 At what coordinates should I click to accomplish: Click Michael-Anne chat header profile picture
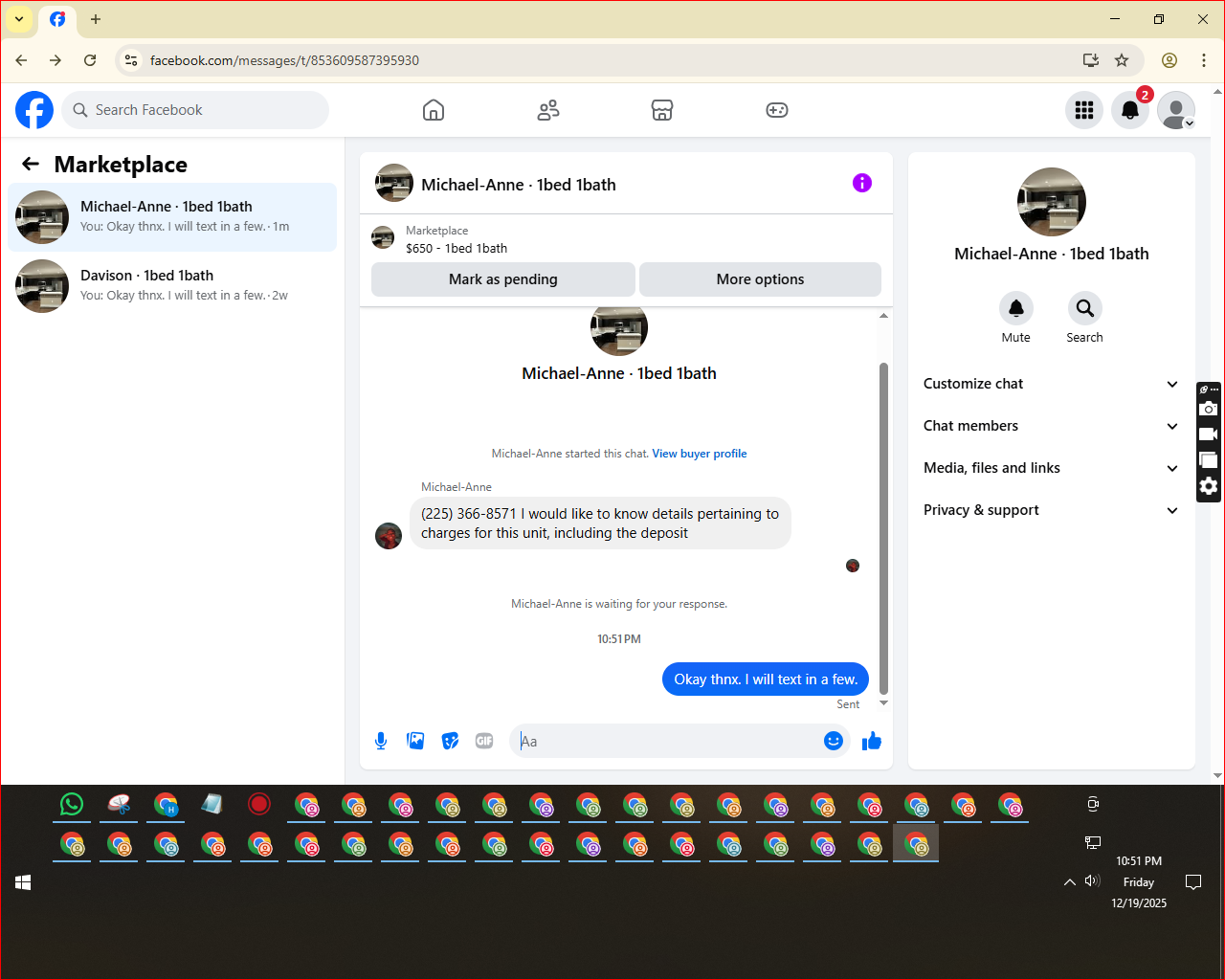coord(394,183)
